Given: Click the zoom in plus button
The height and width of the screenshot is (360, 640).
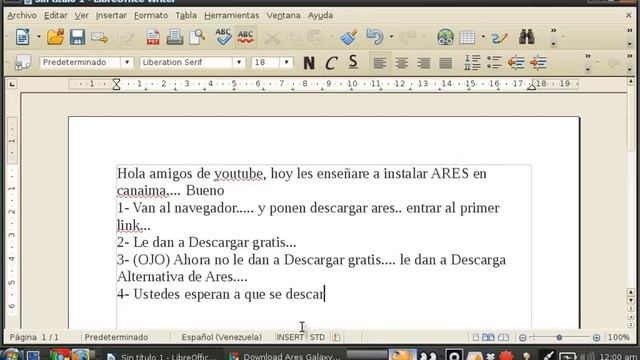Looking at the screenshot, I should pyautogui.click(x=596, y=338).
